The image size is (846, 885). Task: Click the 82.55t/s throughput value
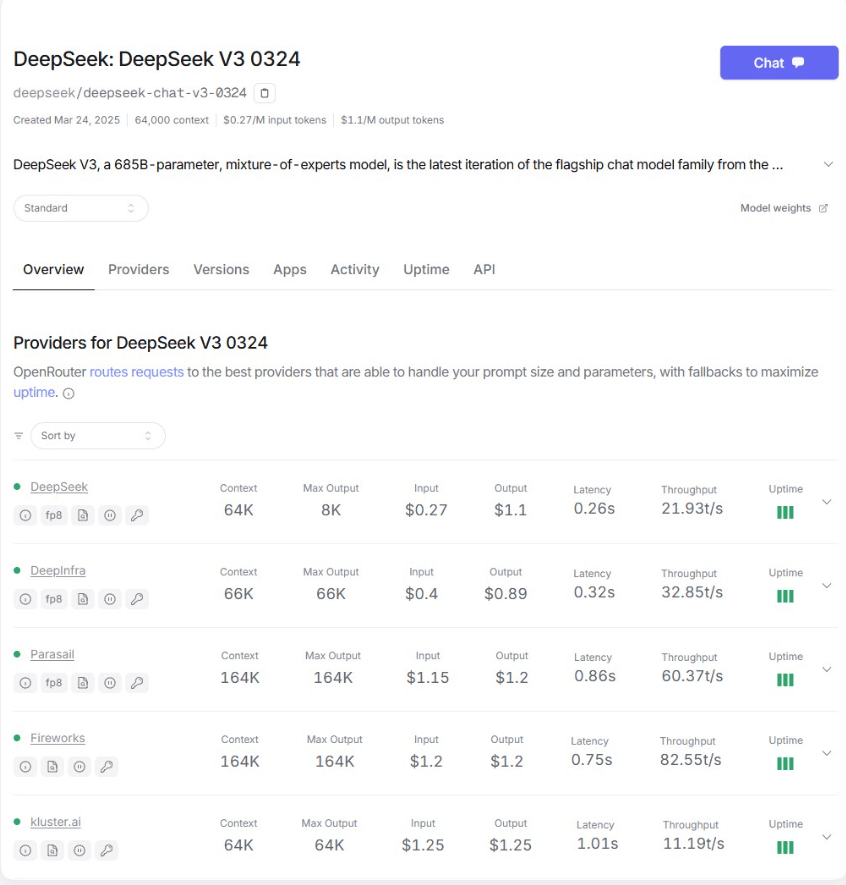click(691, 760)
